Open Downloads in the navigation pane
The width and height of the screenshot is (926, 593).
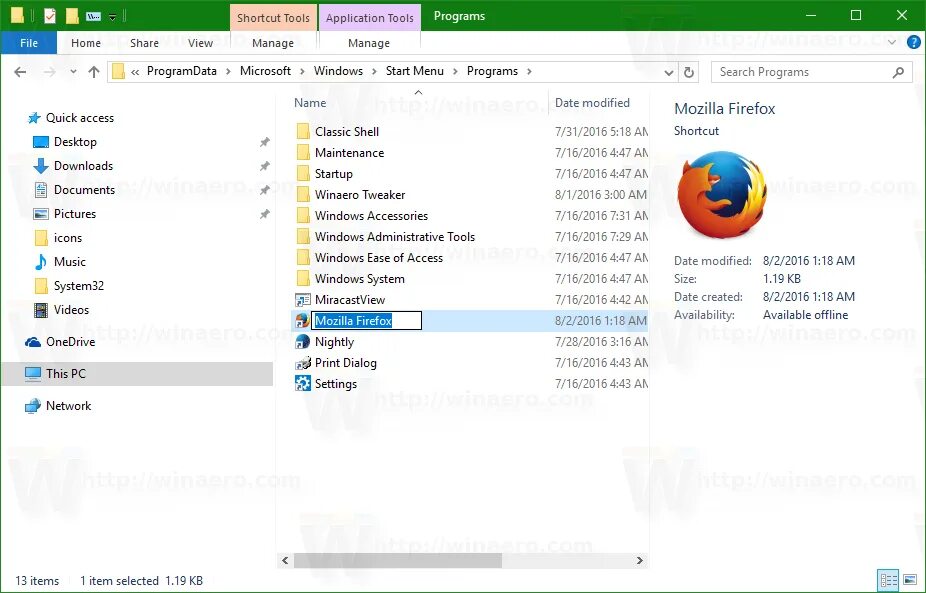[83, 166]
